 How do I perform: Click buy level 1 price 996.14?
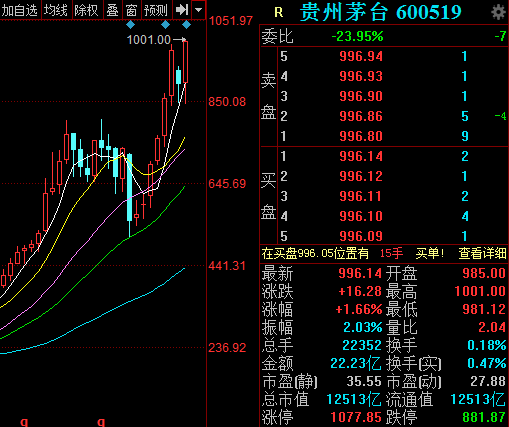coord(361,156)
